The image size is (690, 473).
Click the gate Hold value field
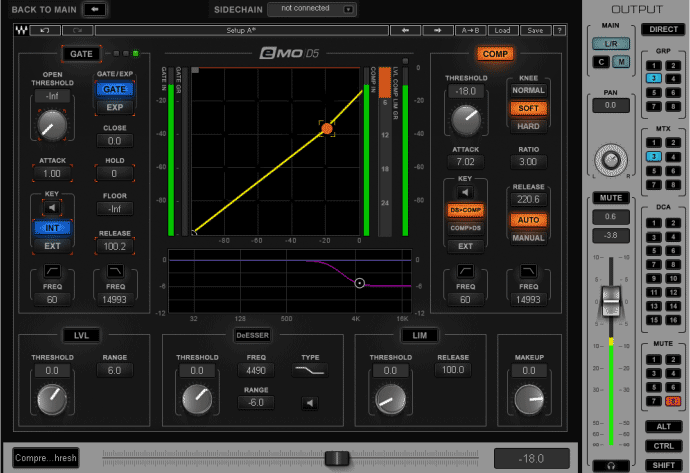114,173
